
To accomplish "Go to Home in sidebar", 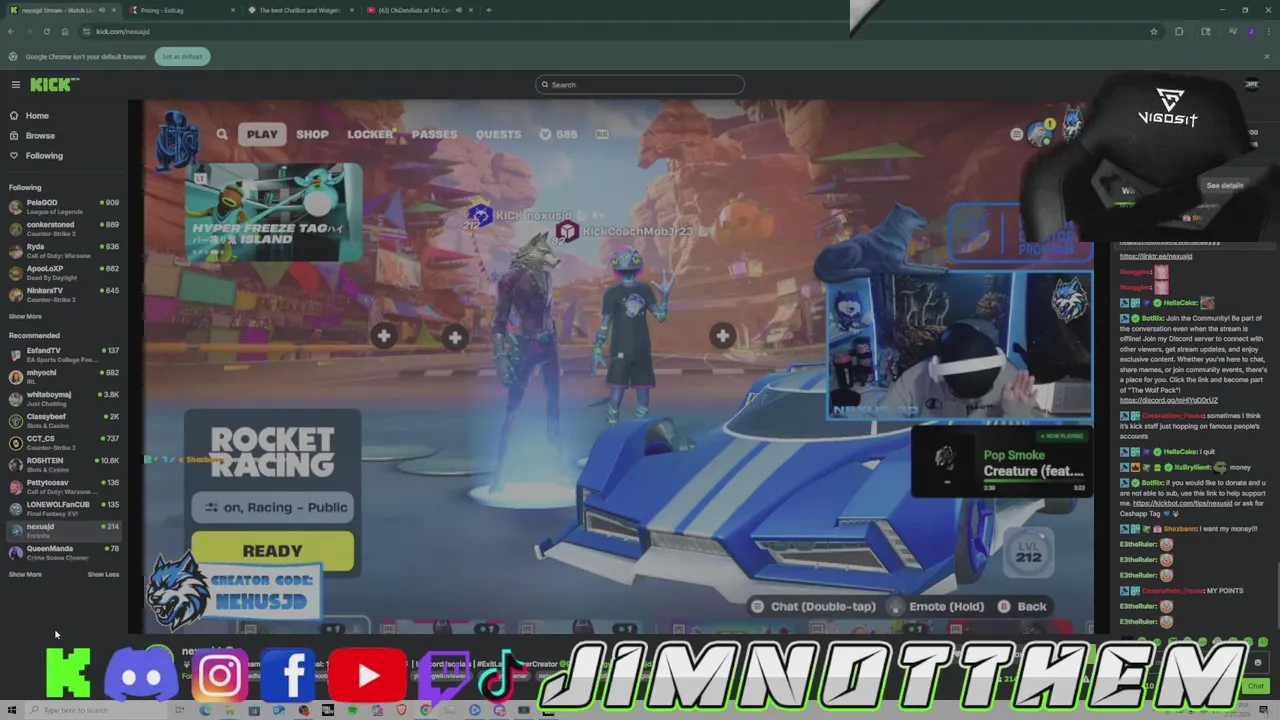I will coord(37,116).
